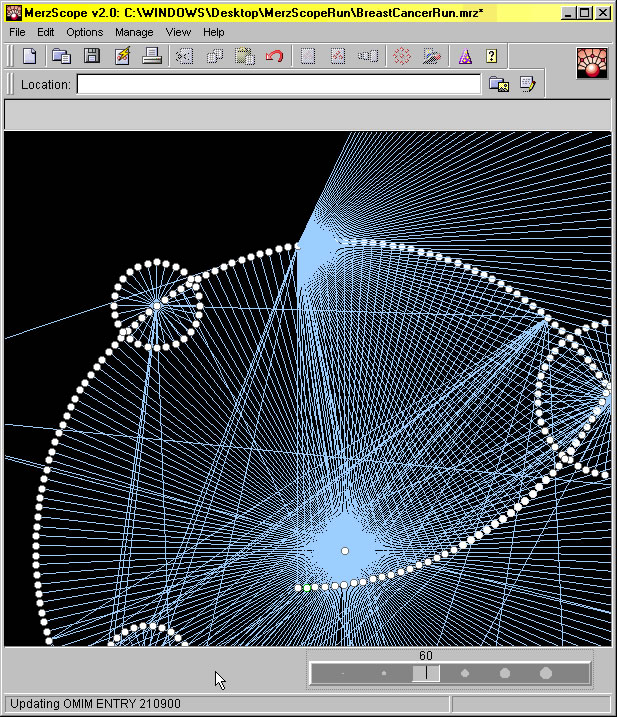Click the central white node in the graph
Screen dimensions: 617x717
pyautogui.click(x=345, y=551)
